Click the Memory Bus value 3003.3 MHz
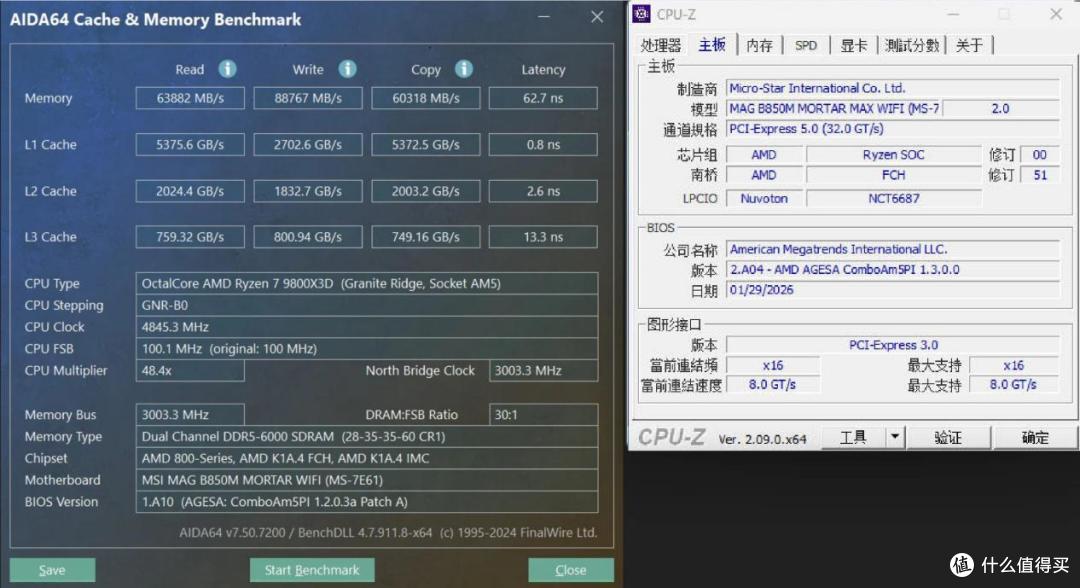The height and width of the screenshot is (588, 1080). 190,414
